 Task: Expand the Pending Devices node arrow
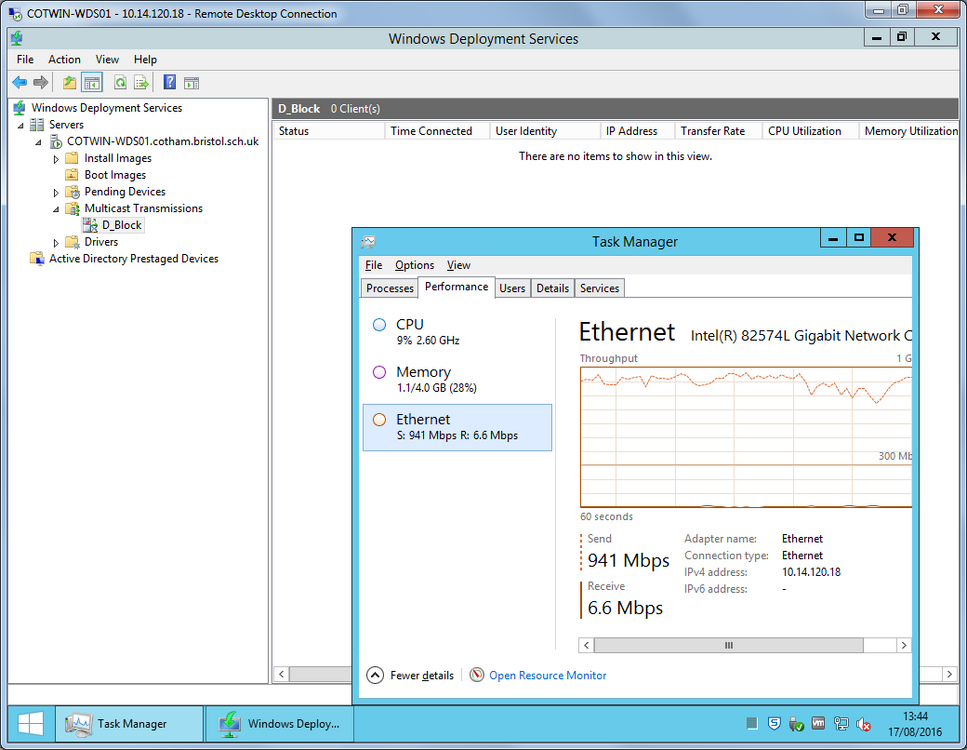point(56,192)
